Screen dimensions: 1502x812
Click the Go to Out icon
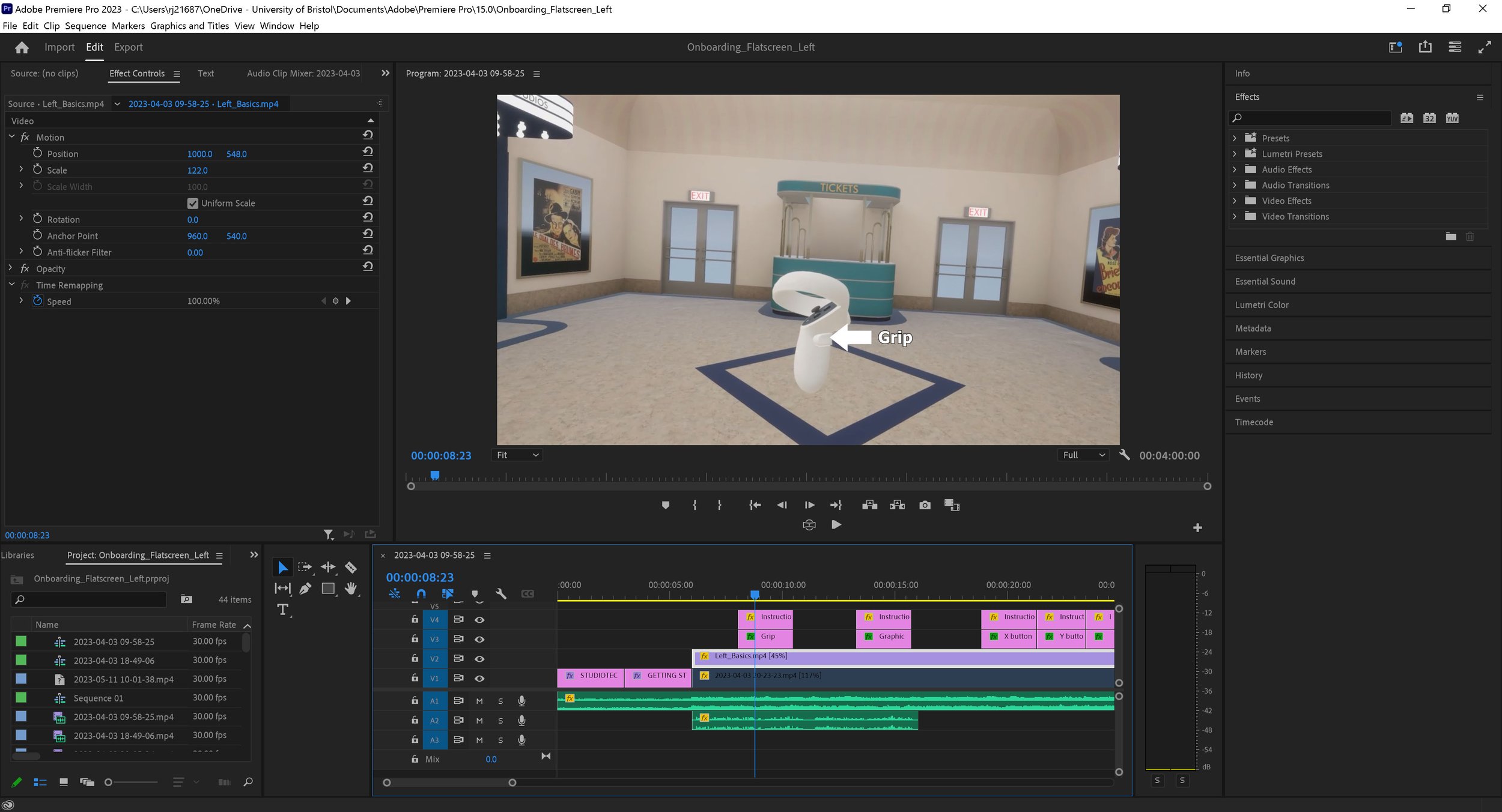836,505
